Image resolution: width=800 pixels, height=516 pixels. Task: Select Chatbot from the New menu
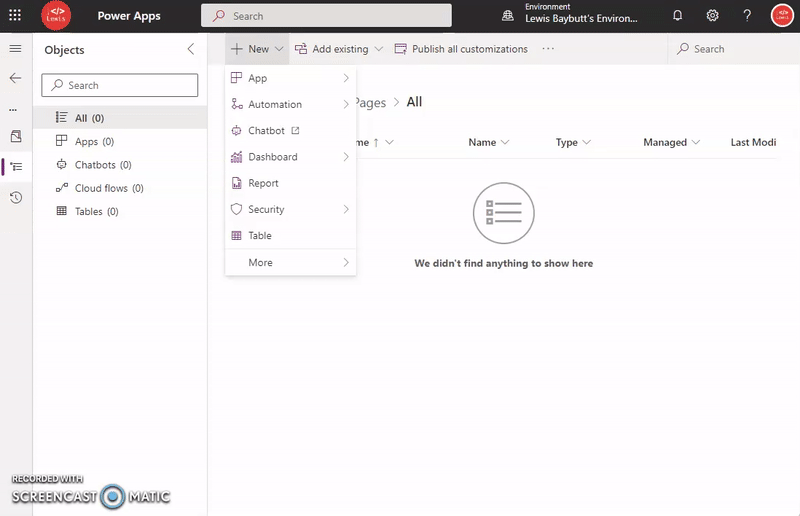click(266, 131)
